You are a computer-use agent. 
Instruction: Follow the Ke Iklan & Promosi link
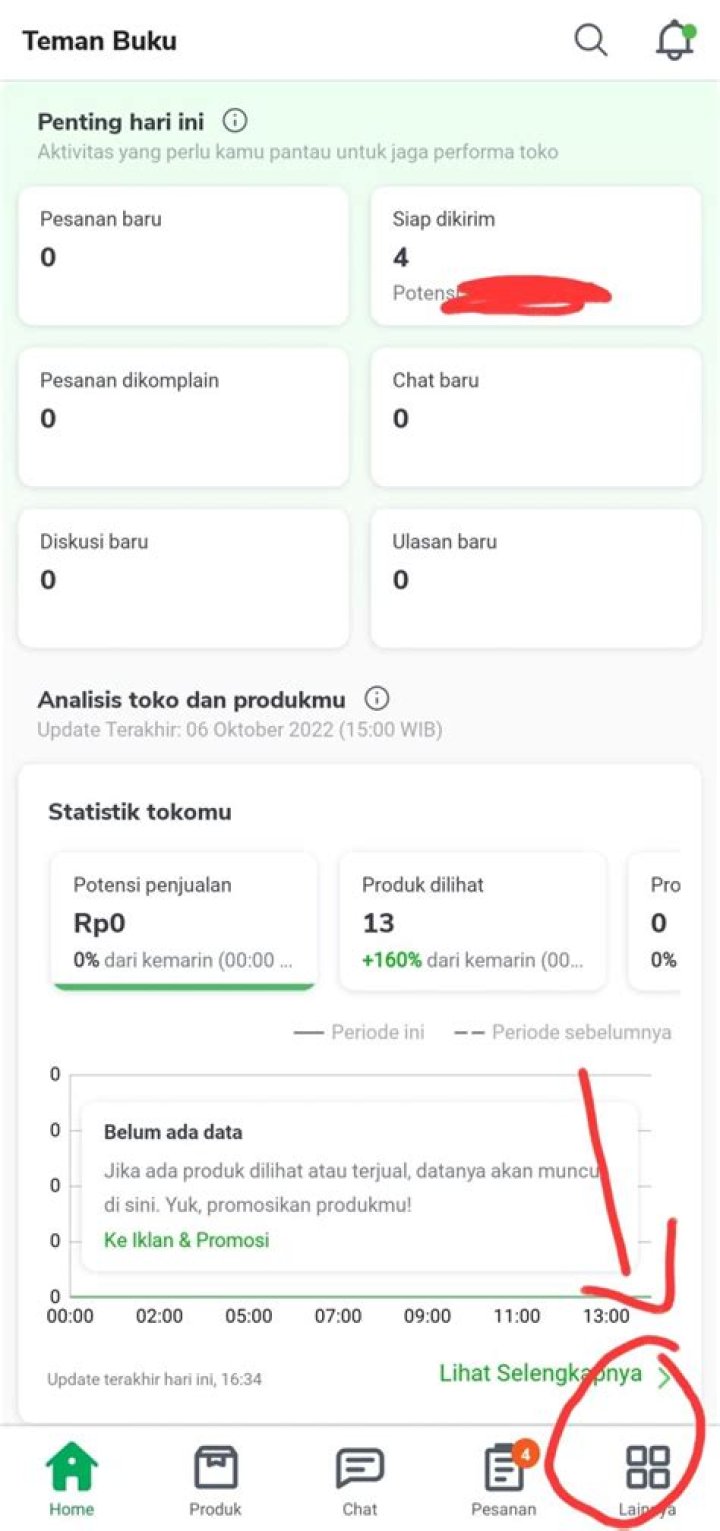(x=187, y=1240)
